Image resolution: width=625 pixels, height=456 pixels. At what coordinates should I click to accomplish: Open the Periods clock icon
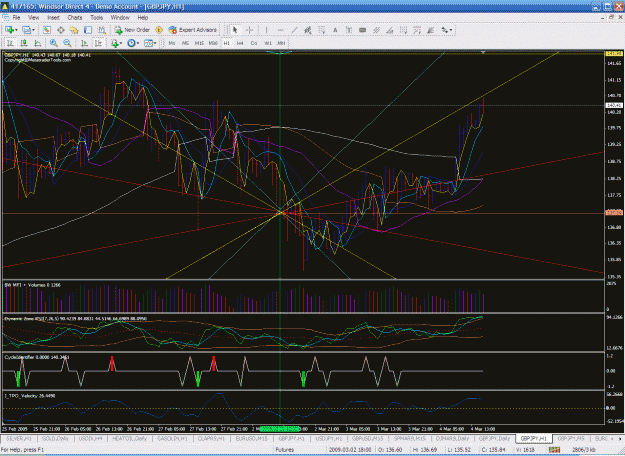click(131, 43)
